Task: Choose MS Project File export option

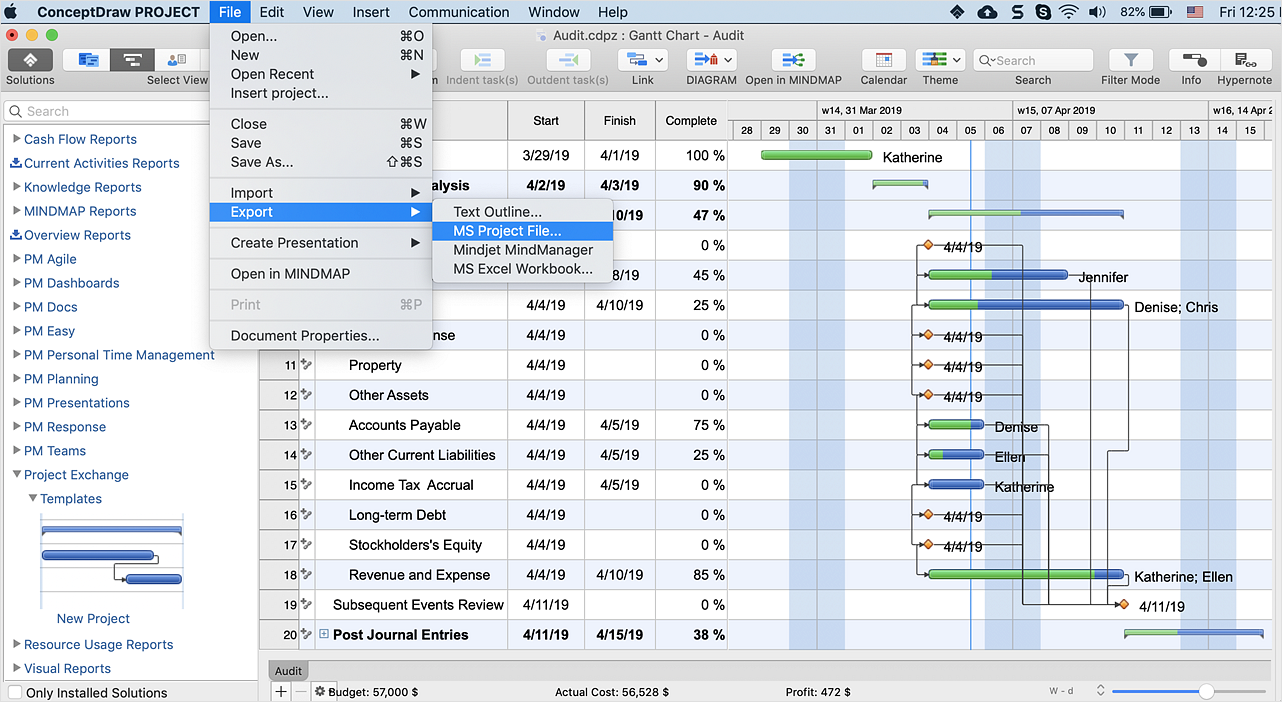Action: 507,231
